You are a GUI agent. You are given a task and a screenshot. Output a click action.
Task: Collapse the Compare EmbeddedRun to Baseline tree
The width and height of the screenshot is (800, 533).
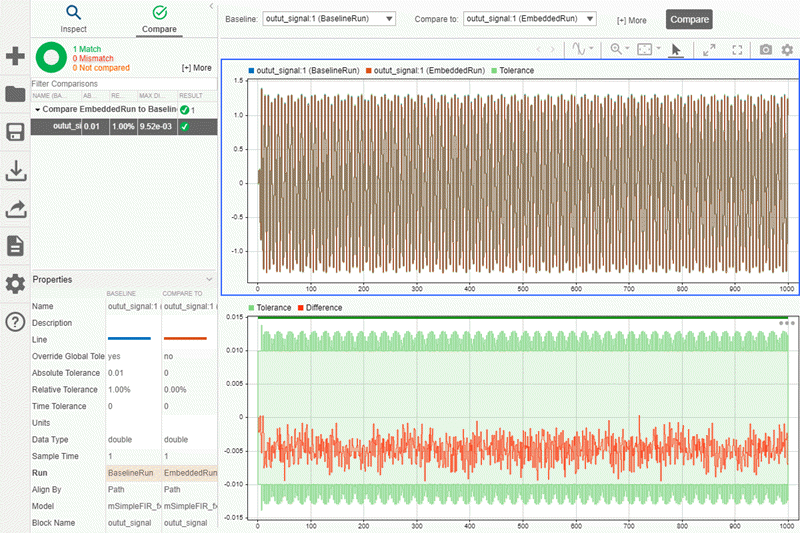(x=37, y=109)
